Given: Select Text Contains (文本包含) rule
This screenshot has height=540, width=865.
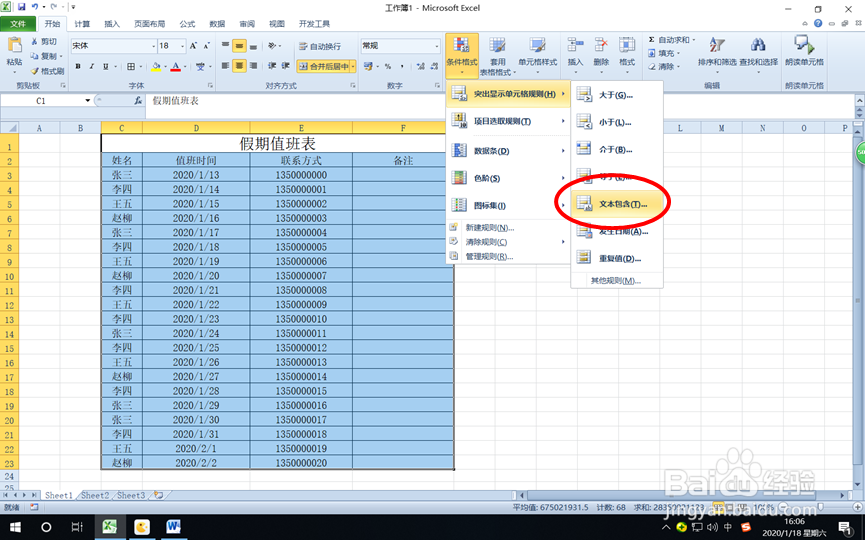Looking at the screenshot, I should click(617, 204).
